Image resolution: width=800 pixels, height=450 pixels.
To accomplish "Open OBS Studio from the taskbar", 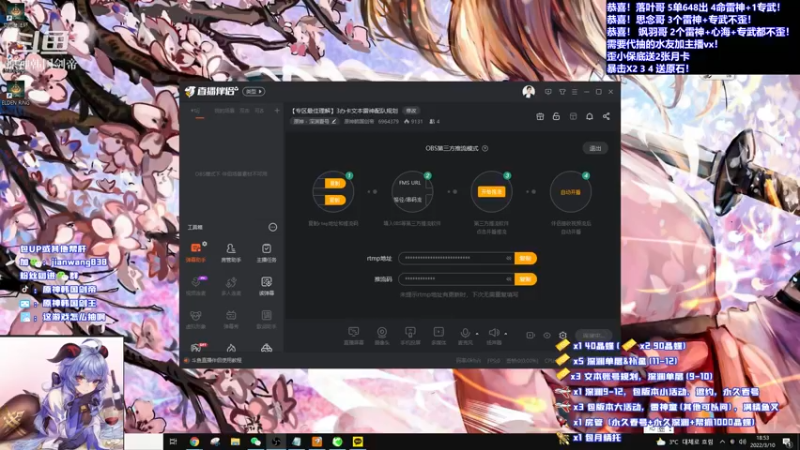I will (x=276, y=442).
